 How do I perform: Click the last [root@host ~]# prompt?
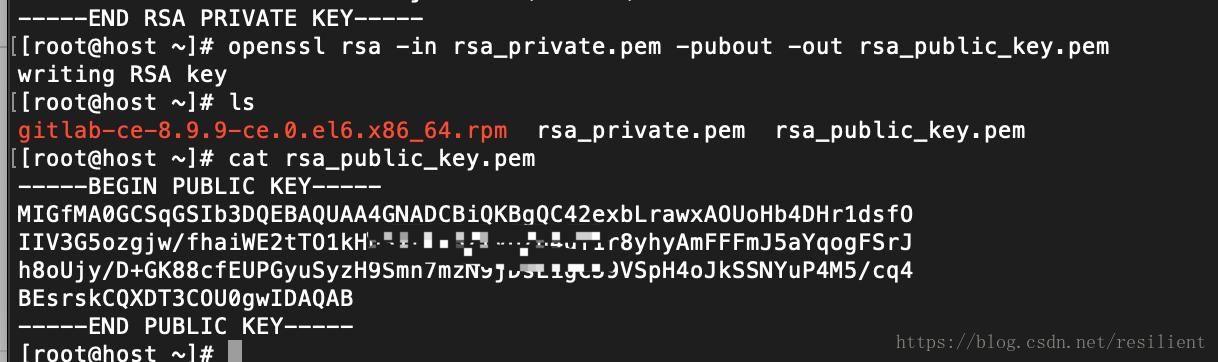click(x=116, y=352)
